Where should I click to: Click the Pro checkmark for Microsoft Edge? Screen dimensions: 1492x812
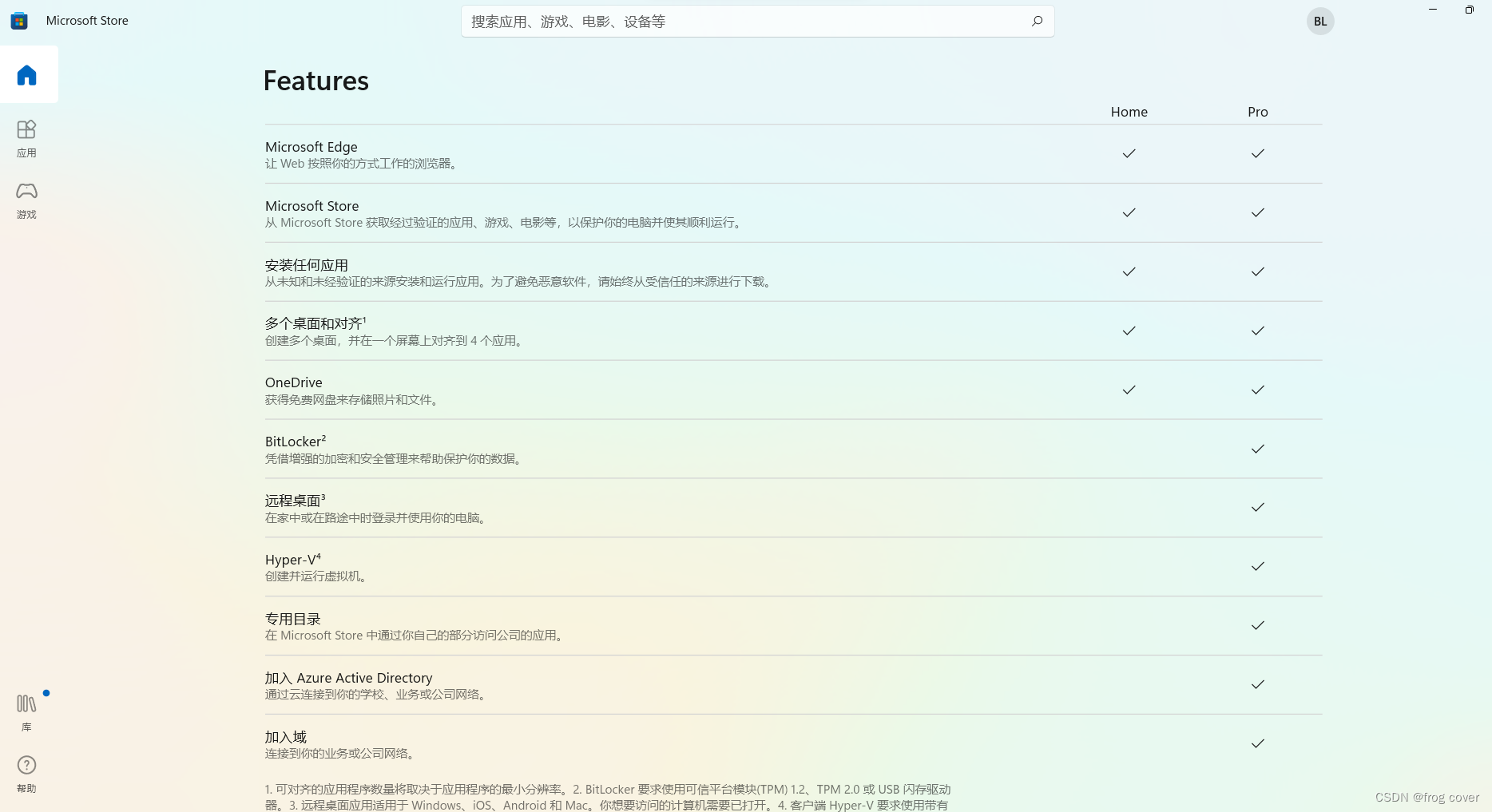click(x=1258, y=153)
